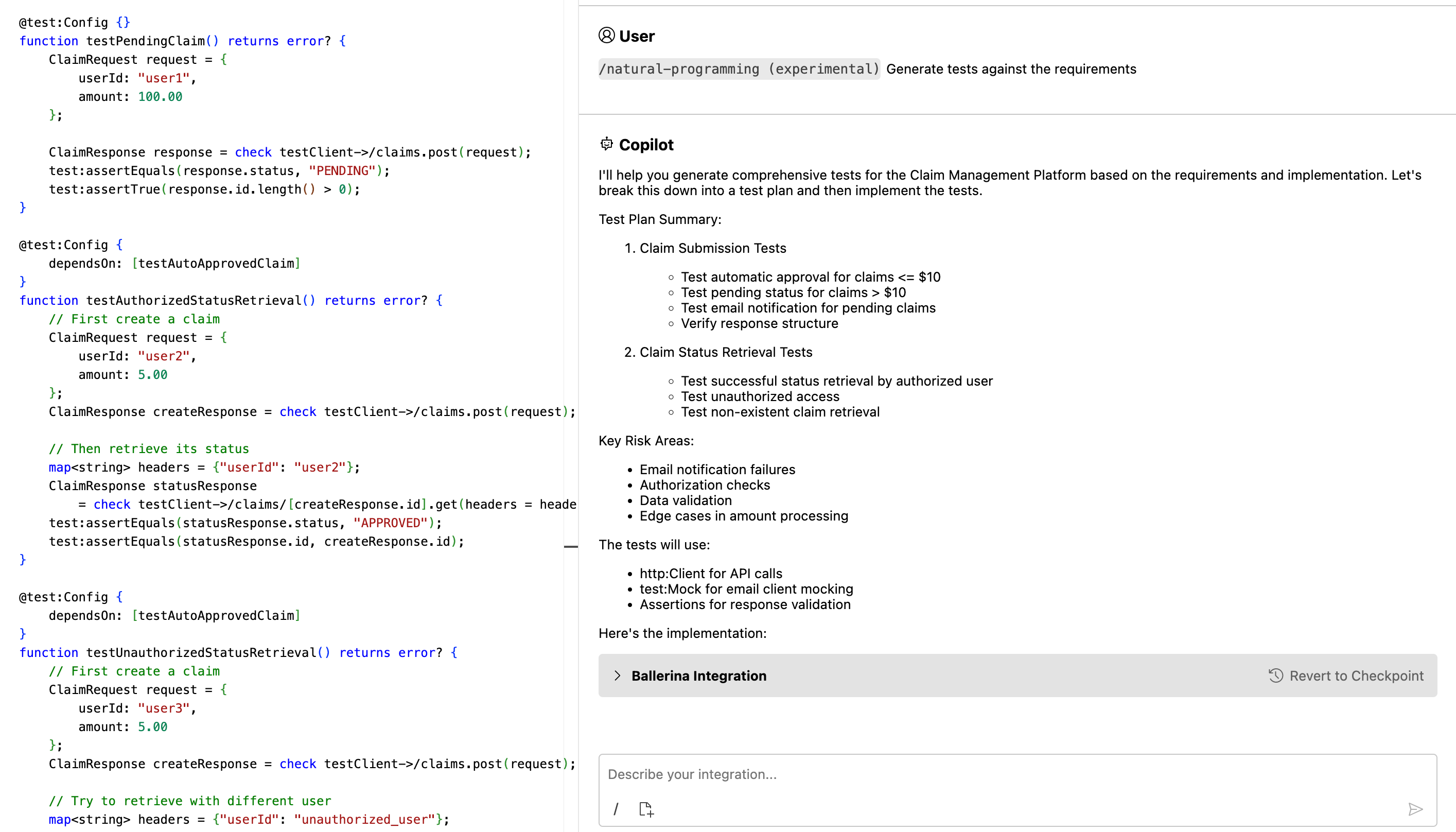
Task: Click the /natural-programming (experimental) command tag
Action: (739, 69)
